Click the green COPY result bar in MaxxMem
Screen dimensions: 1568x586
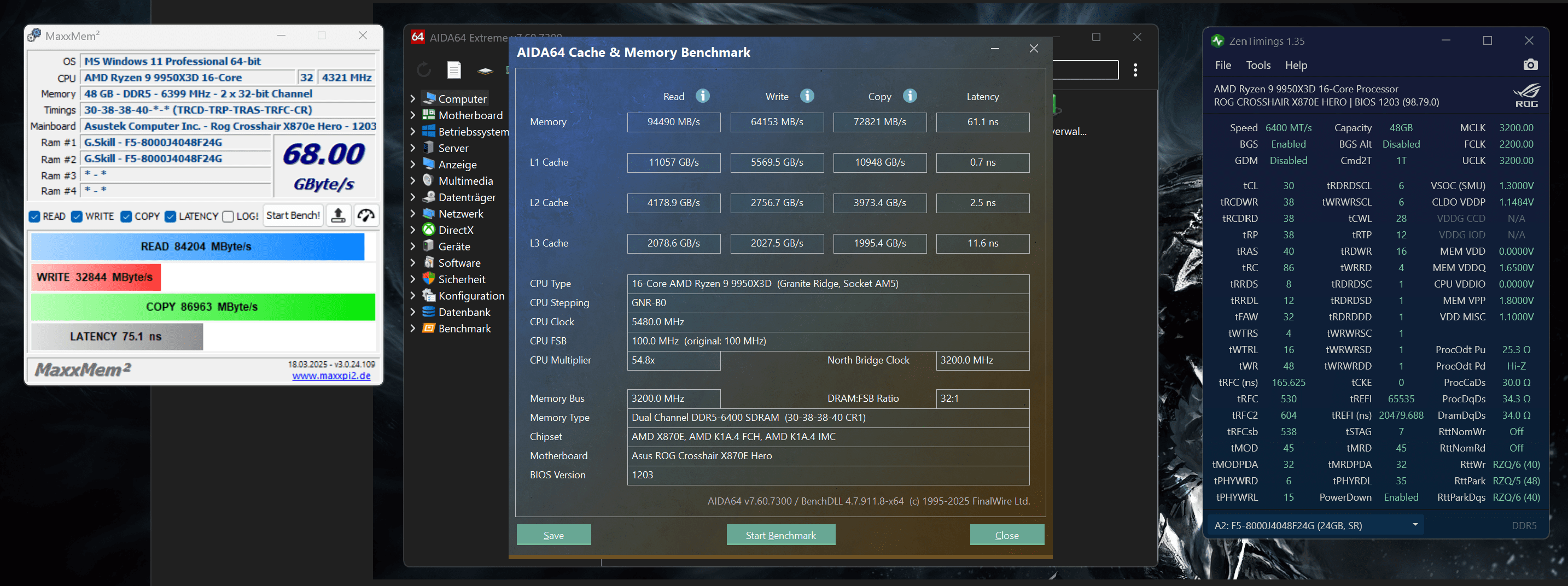click(x=203, y=307)
